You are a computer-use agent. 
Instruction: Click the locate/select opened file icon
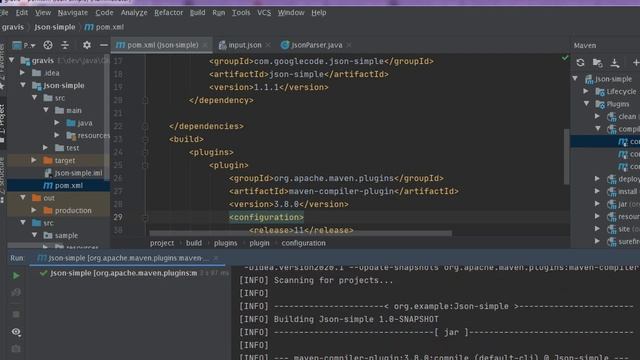(48, 45)
